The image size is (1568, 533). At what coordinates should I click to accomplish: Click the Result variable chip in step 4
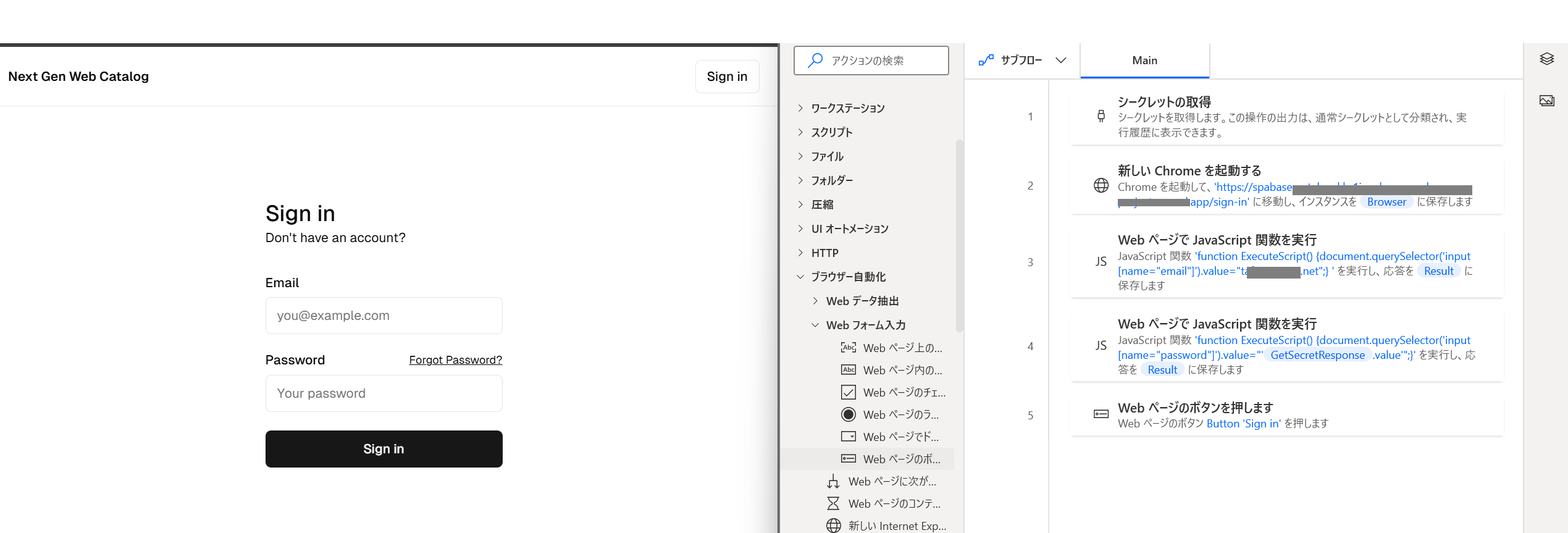[1162, 370]
